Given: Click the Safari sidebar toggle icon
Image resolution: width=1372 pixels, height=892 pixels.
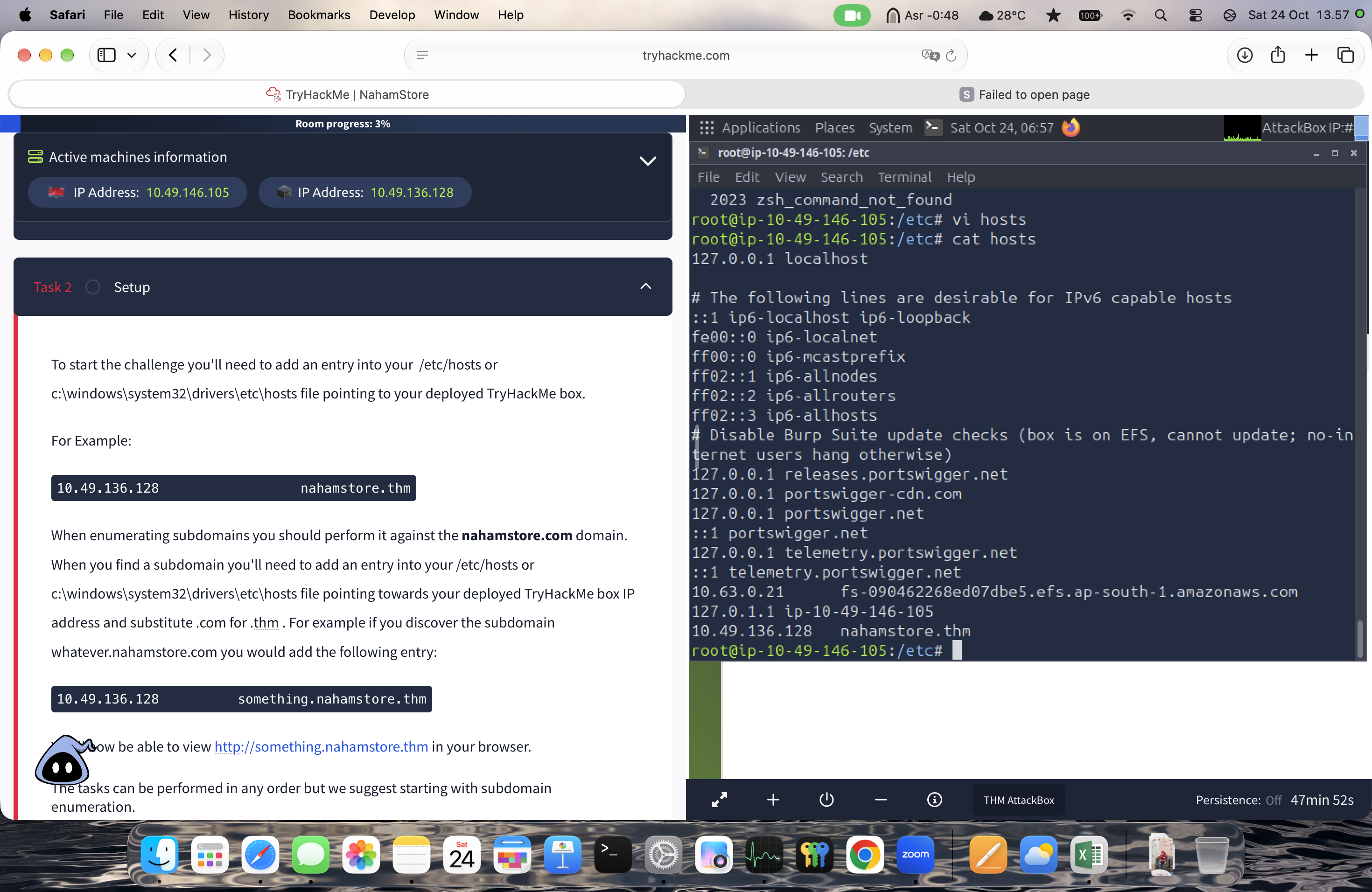Looking at the screenshot, I should pyautogui.click(x=107, y=56).
